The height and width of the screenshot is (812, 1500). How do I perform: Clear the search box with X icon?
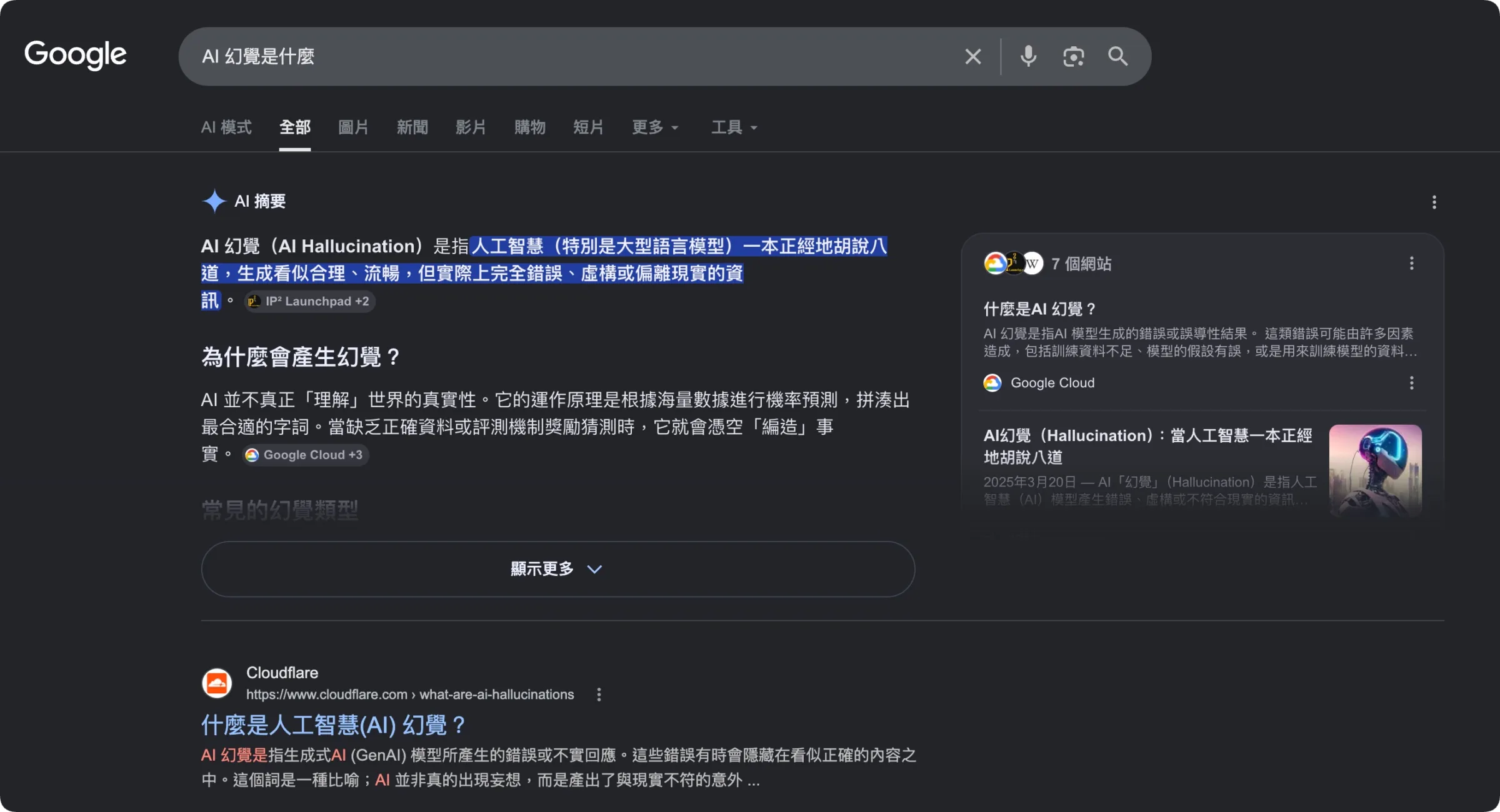[973, 57]
